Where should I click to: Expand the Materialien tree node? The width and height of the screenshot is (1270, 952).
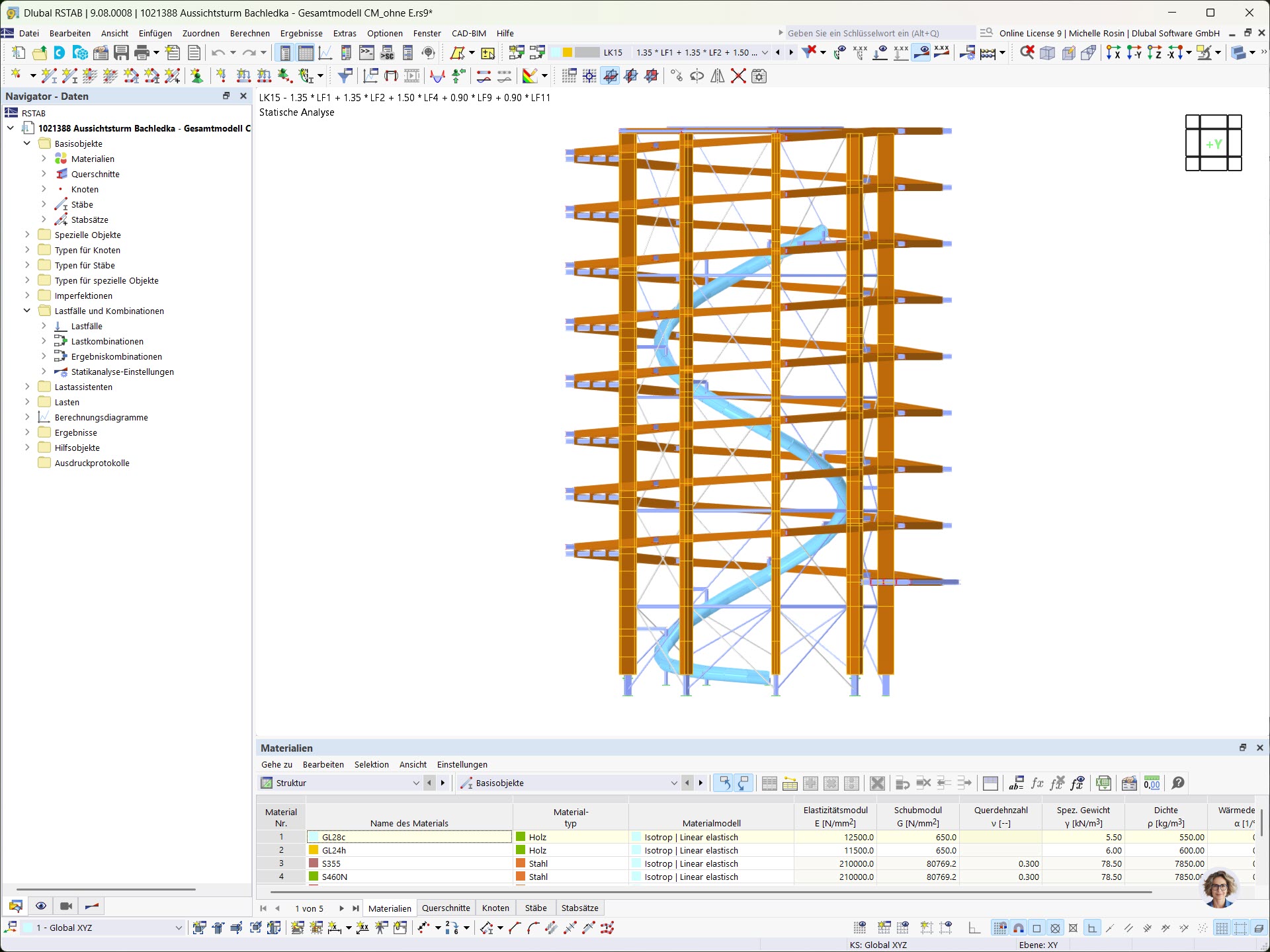coord(44,159)
